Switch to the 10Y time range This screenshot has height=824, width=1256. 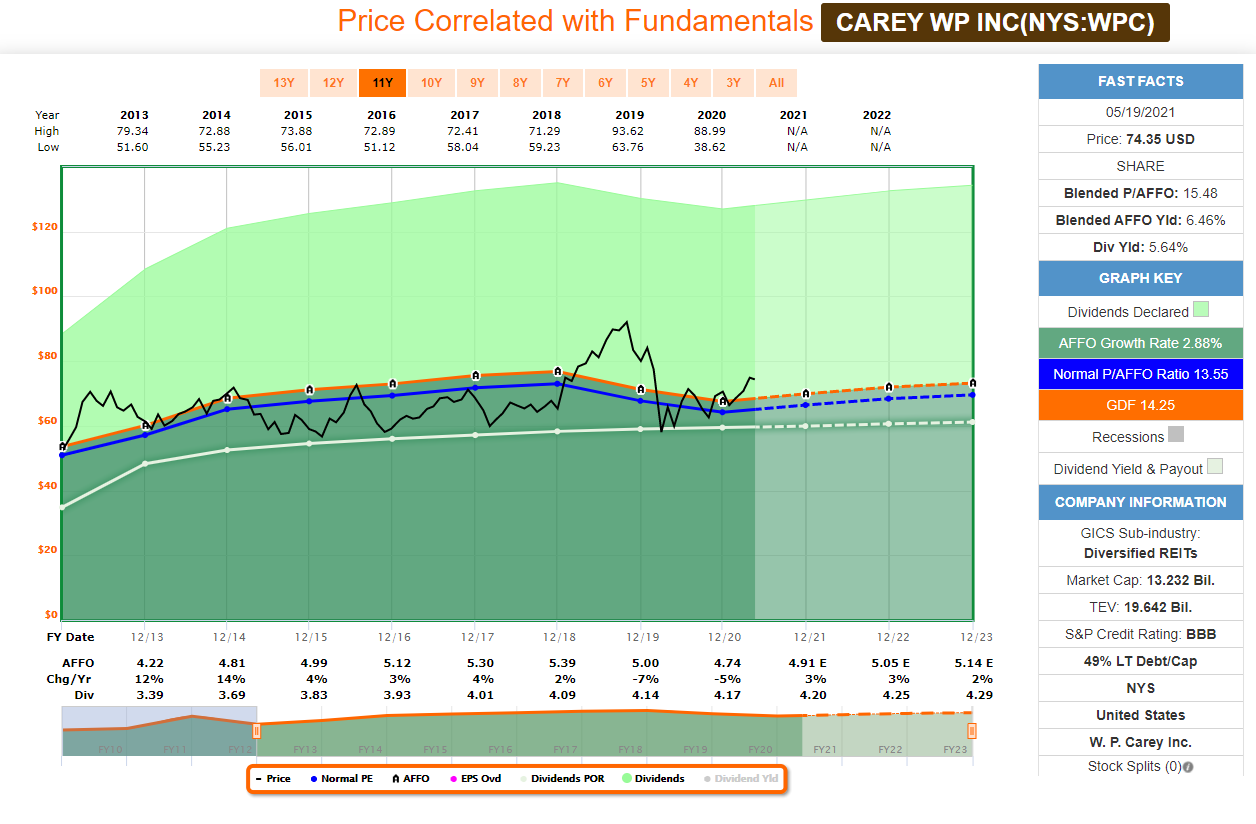coord(431,83)
